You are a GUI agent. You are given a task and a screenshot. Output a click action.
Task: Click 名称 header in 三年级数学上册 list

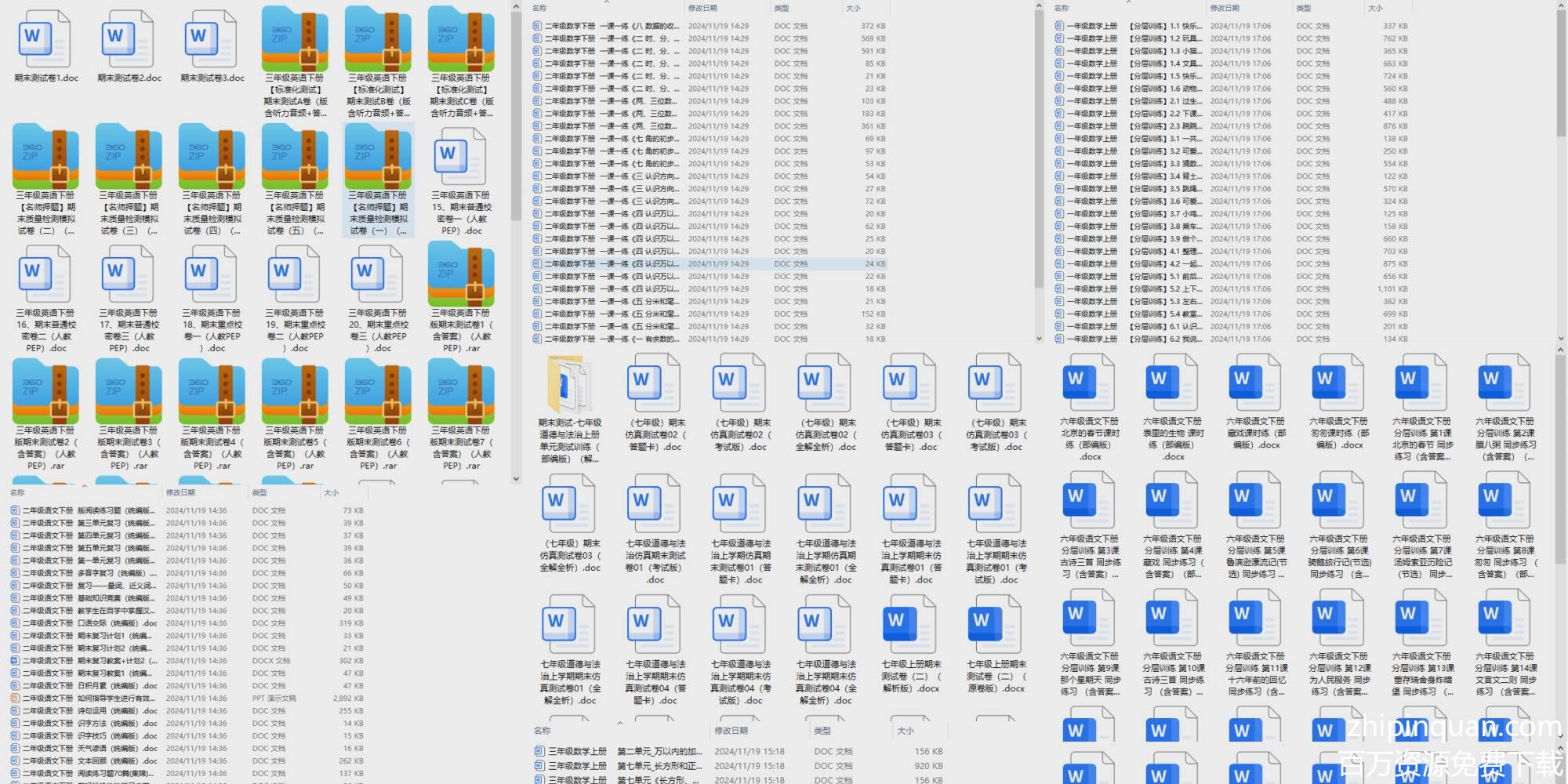[x=542, y=731]
